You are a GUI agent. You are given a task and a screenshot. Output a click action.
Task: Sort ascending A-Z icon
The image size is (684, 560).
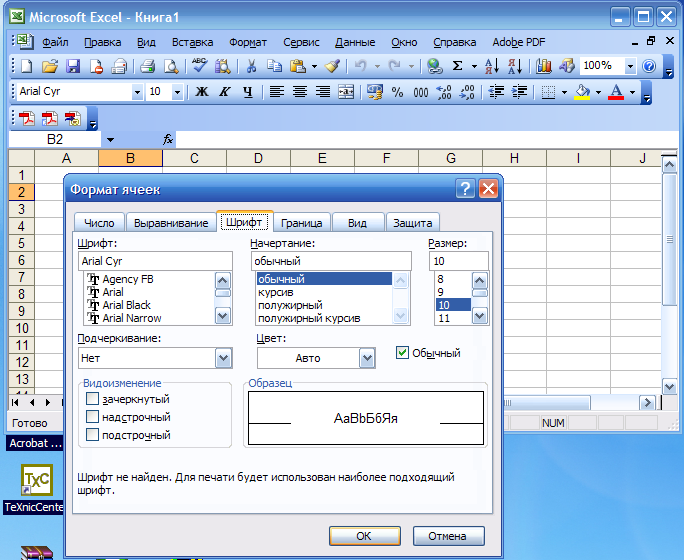[492, 66]
